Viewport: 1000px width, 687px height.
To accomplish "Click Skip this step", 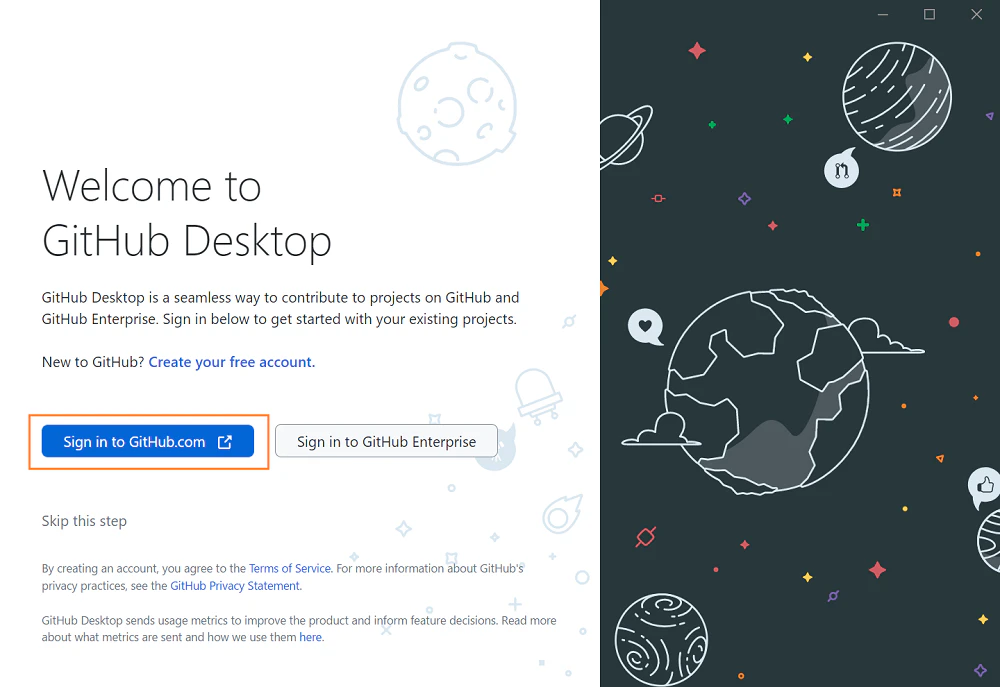I will [84, 521].
